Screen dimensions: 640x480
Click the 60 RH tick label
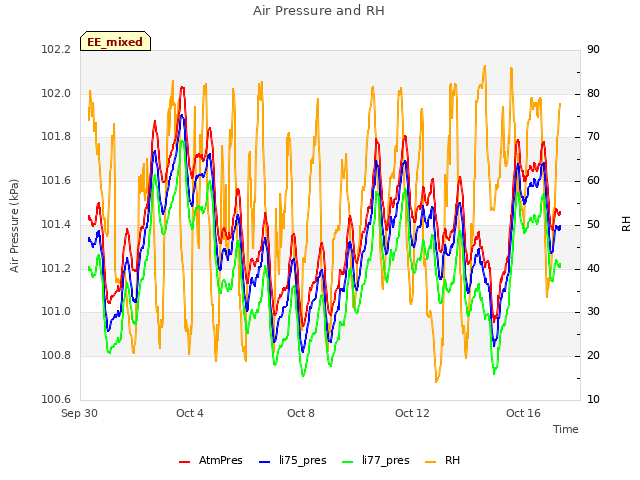(593, 180)
